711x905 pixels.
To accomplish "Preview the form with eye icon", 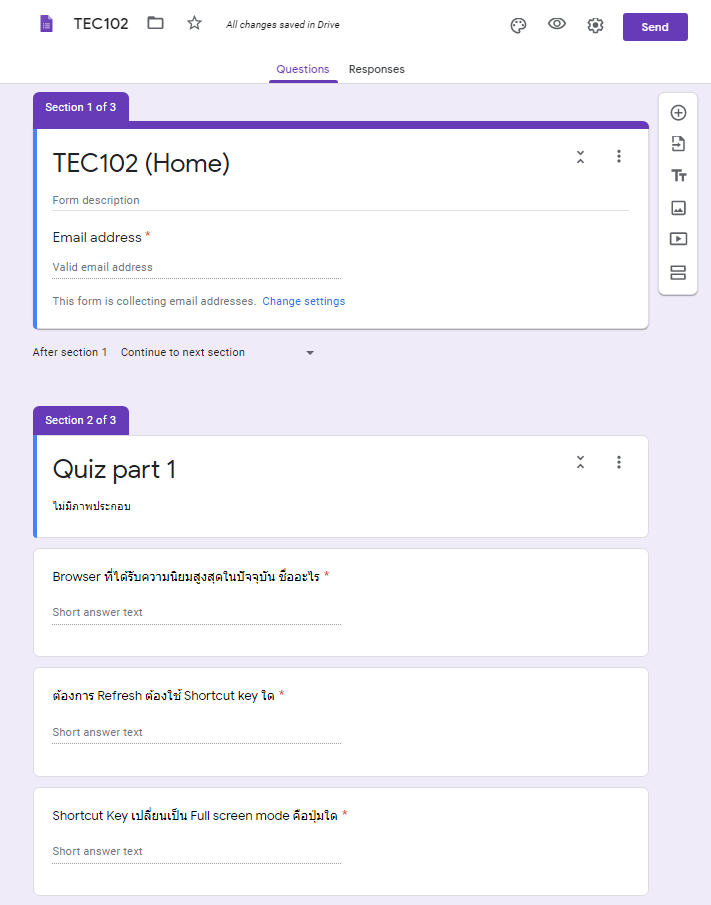I will 557,25.
